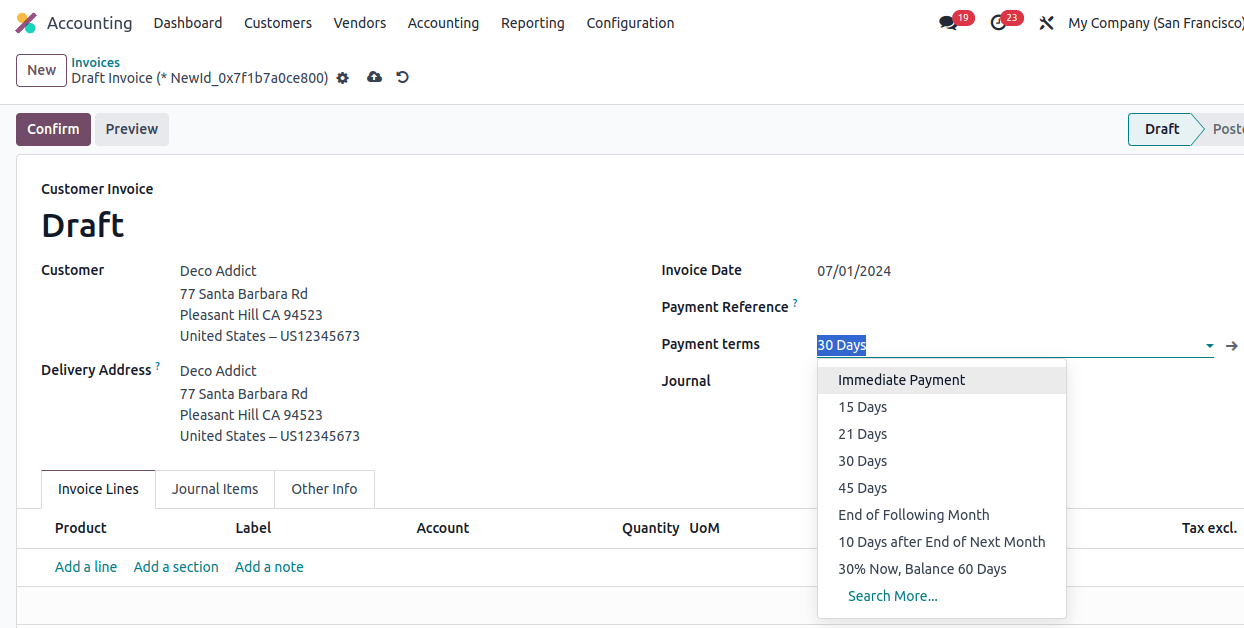This screenshot has width=1244, height=628.
Task: Save the record with cloud icon
Action: click(374, 77)
